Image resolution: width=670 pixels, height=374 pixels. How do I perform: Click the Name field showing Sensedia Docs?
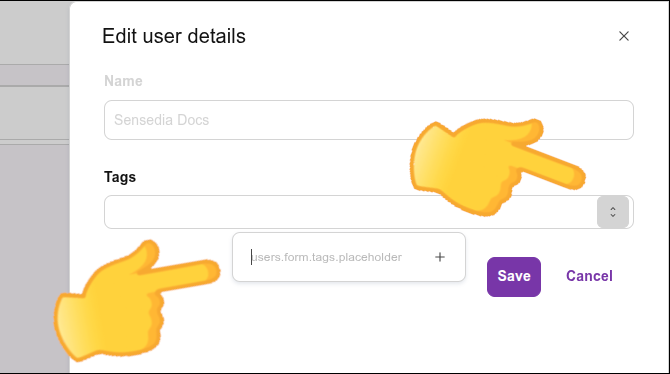pyautogui.click(x=369, y=120)
